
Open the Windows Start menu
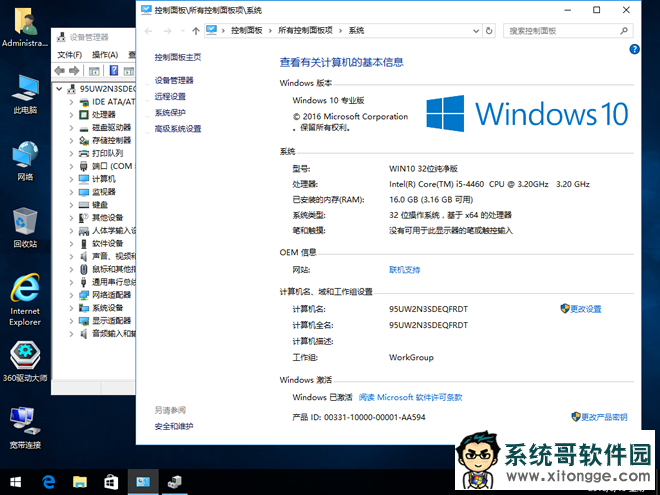(x=16, y=482)
